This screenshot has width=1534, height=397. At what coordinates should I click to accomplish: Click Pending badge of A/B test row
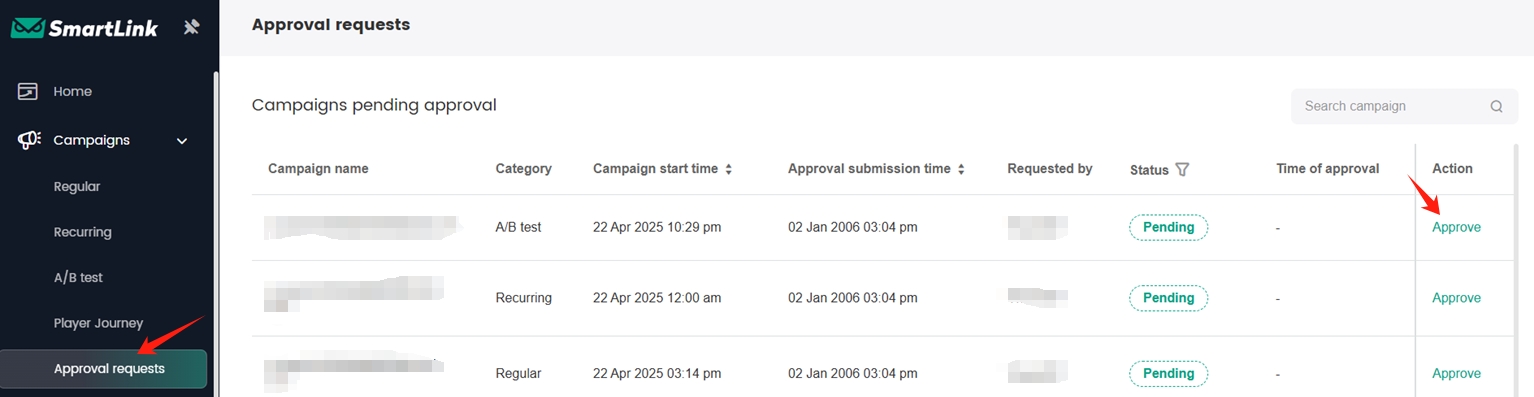pyautogui.click(x=1168, y=227)
